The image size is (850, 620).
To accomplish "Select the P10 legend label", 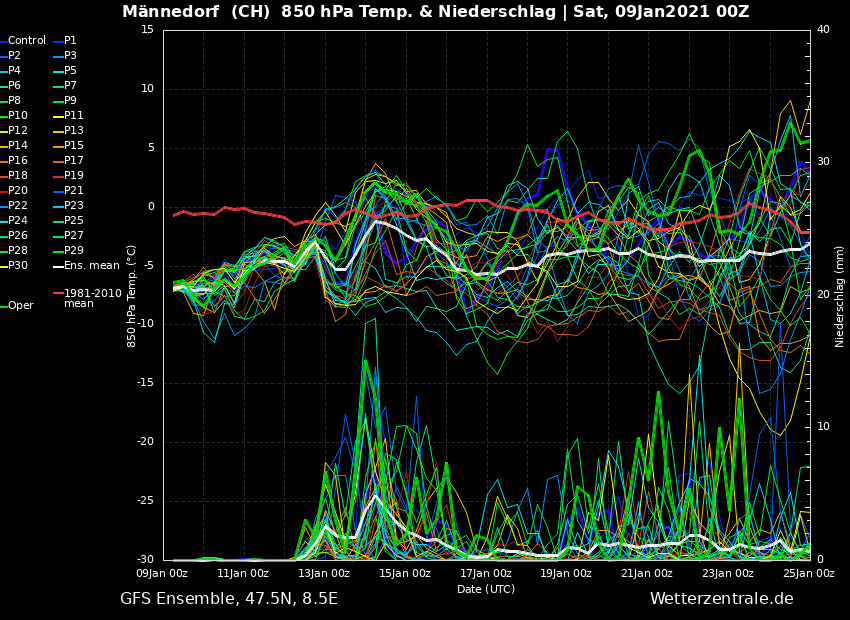I will (18, 116).
